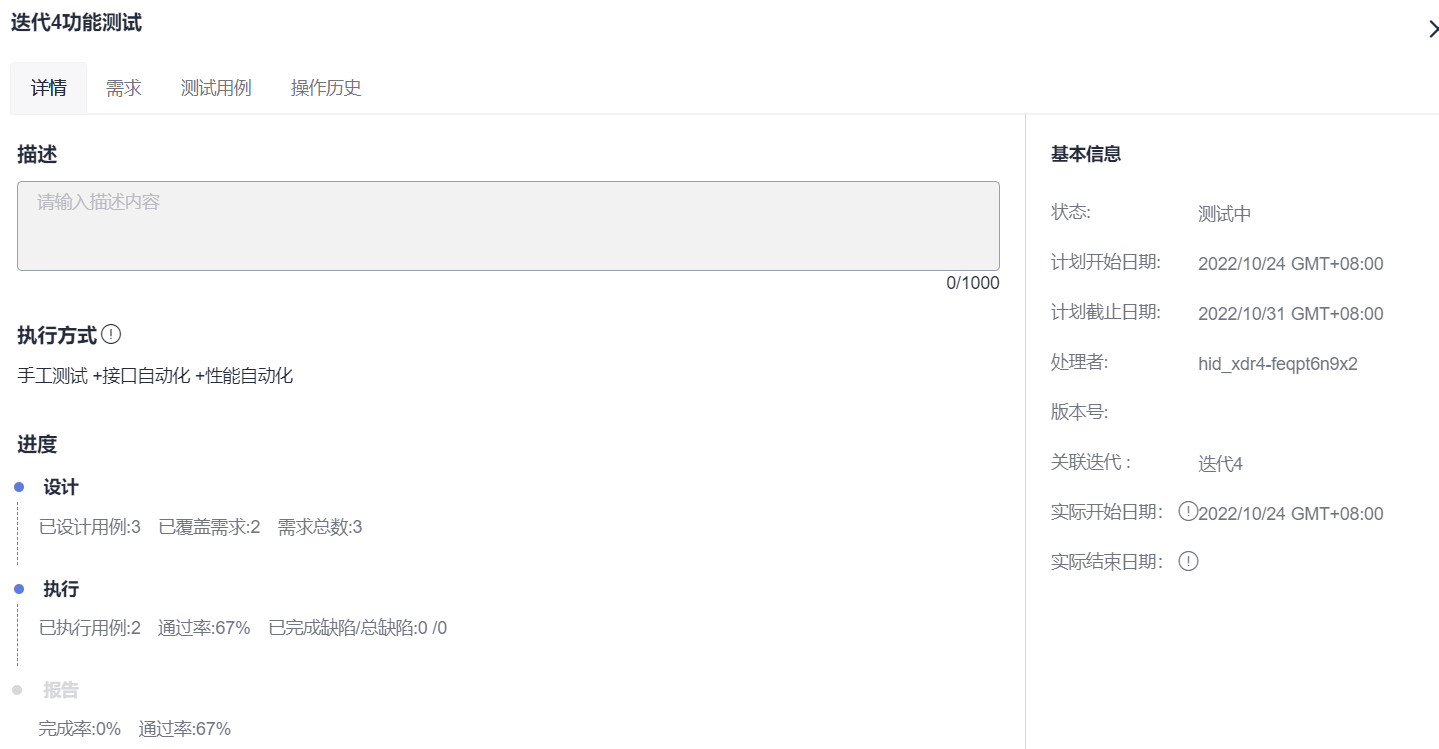Click the info icon next to 实际结束日期

coord(1188,561)
